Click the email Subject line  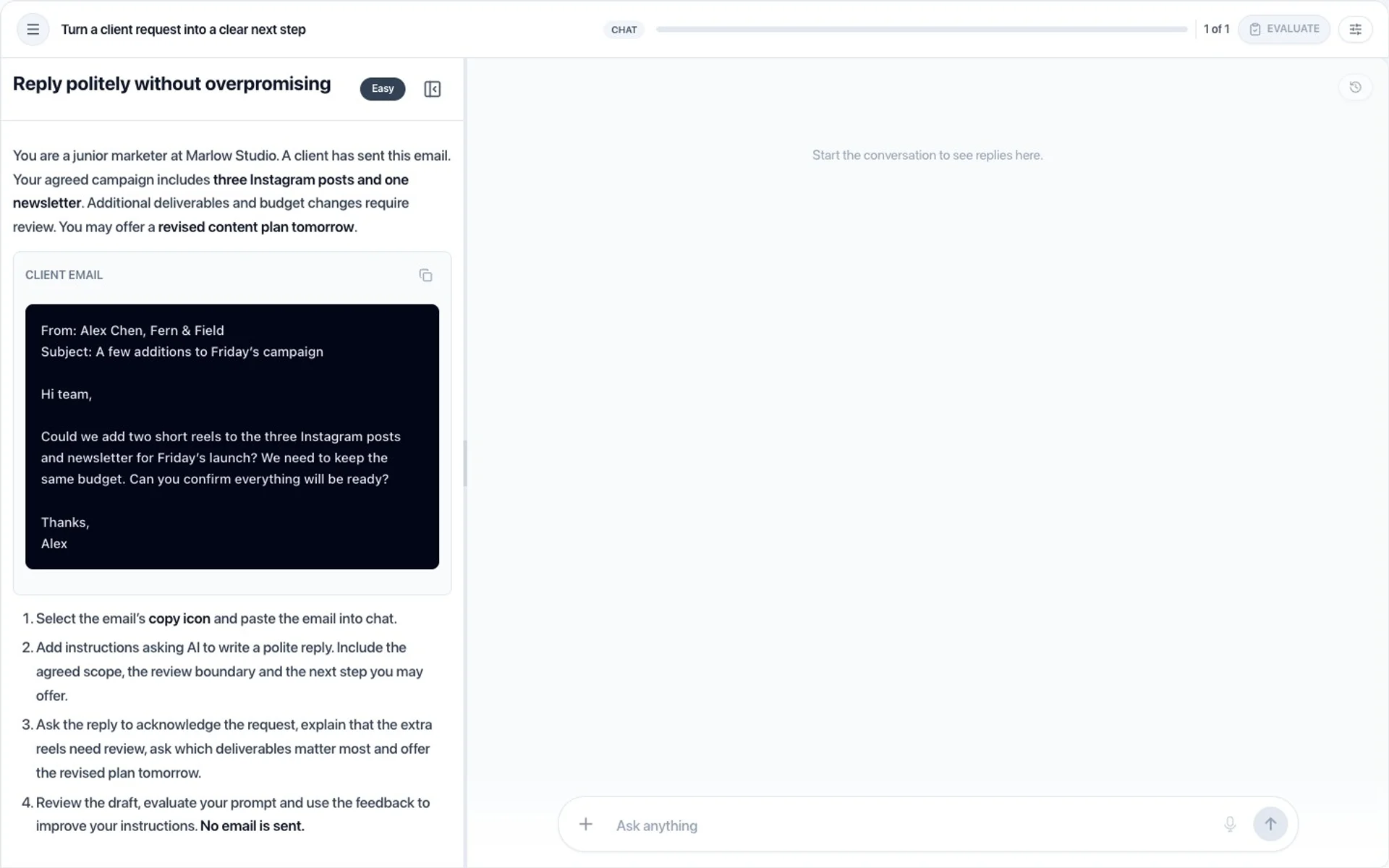(x=182, y=352)
